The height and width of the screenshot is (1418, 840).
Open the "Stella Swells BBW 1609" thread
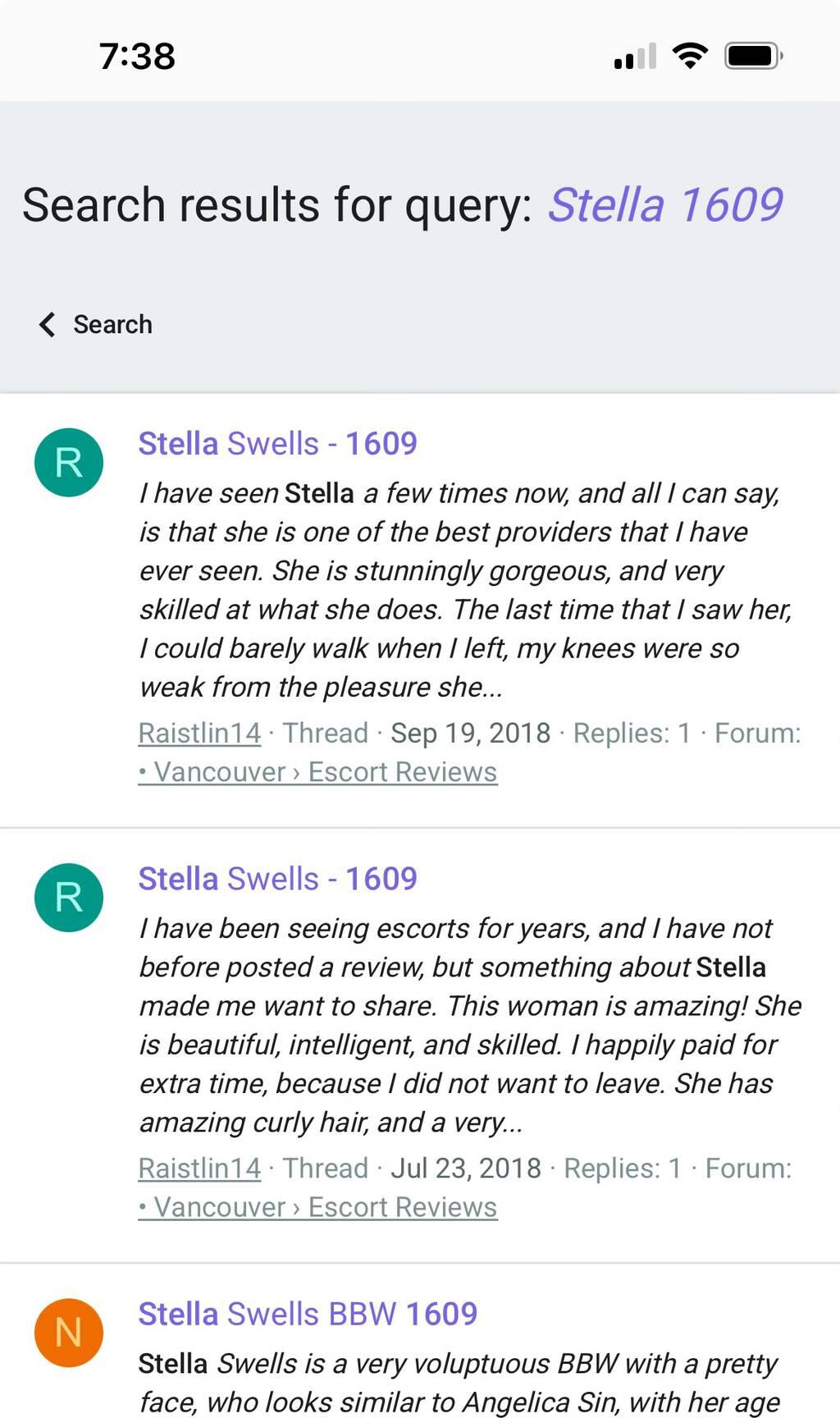click(308, 1314)
